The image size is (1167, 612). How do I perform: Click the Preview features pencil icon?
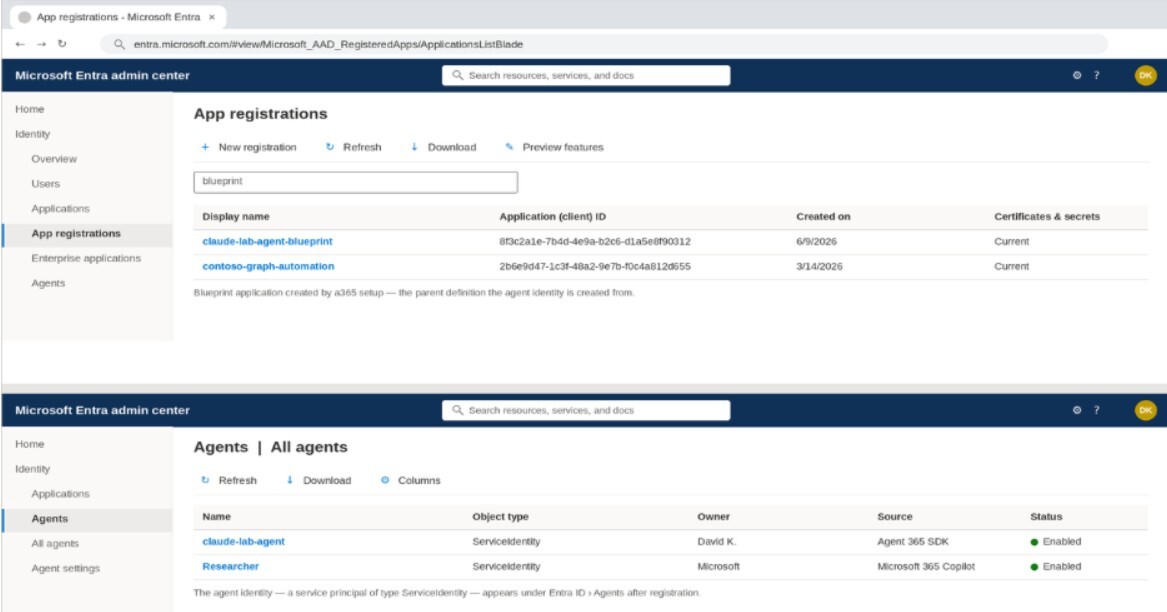click(x=509, y=147)
